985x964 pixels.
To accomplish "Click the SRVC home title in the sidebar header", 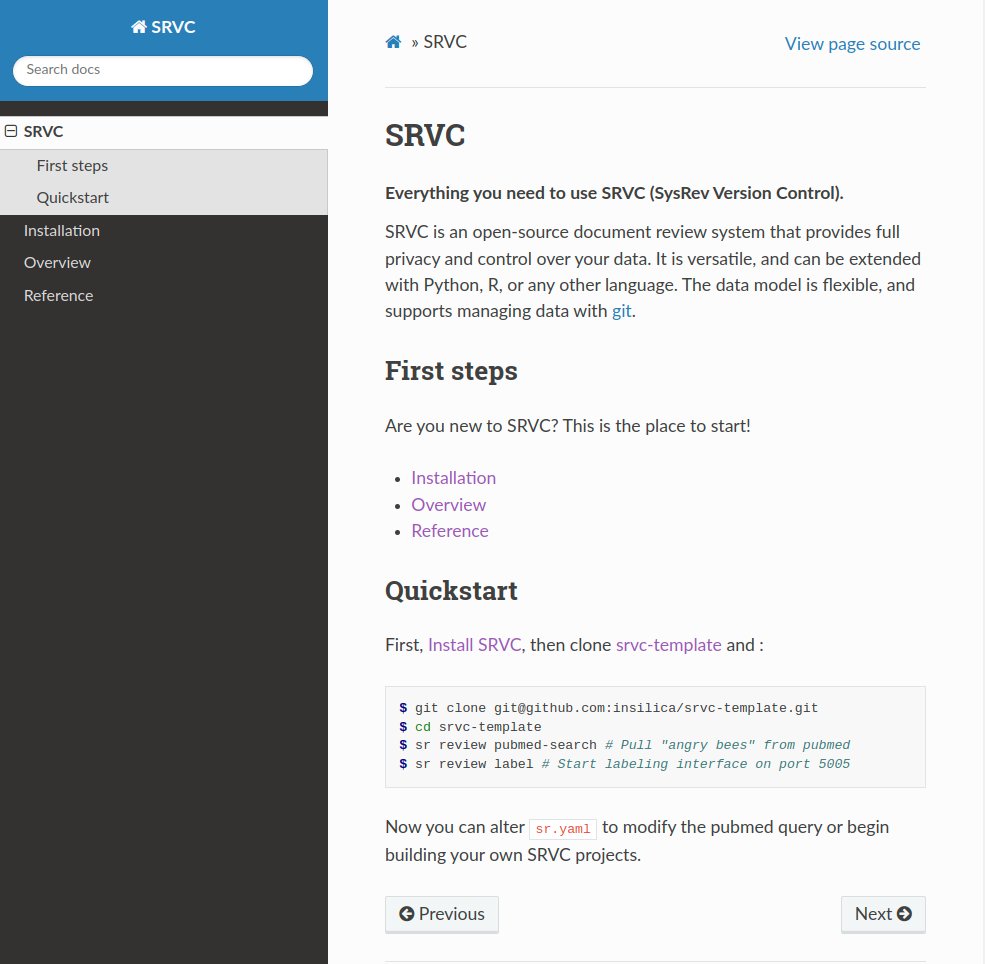I will (163, 27).
